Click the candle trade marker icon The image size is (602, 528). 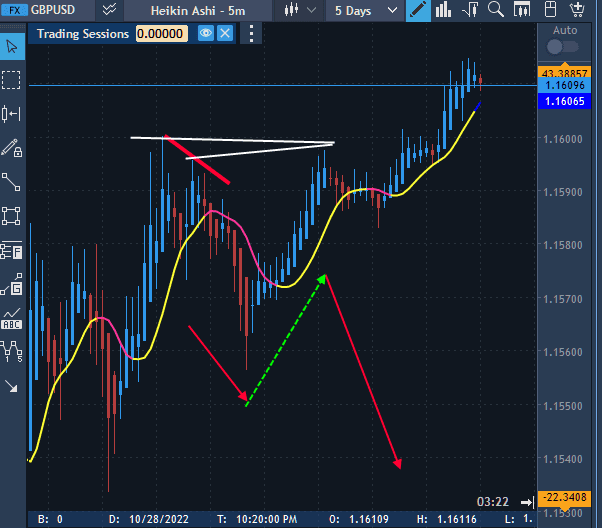pos(470,10)
